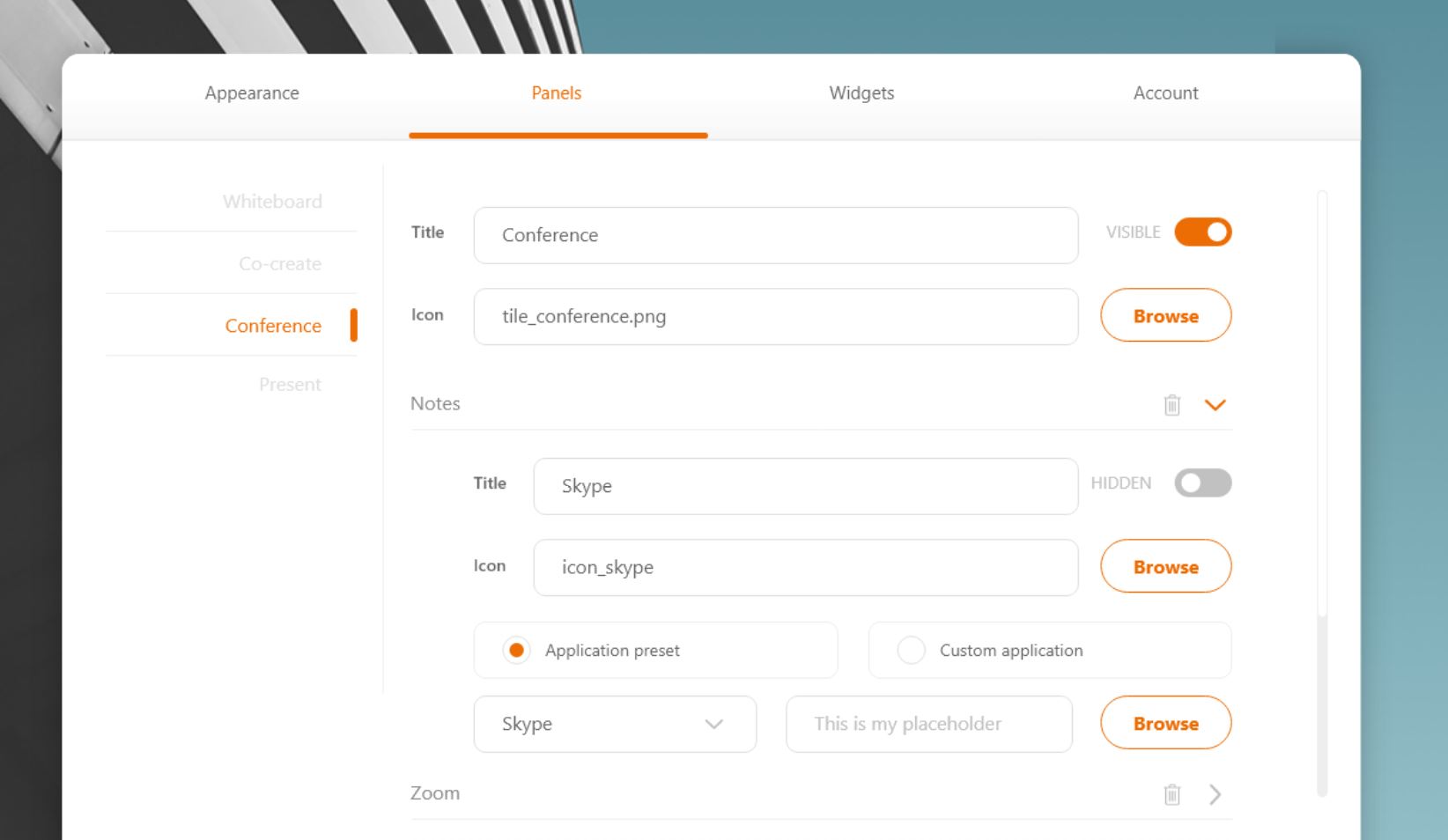
Task: Select Whiteboard in the panel list
Action: point(272,202)
